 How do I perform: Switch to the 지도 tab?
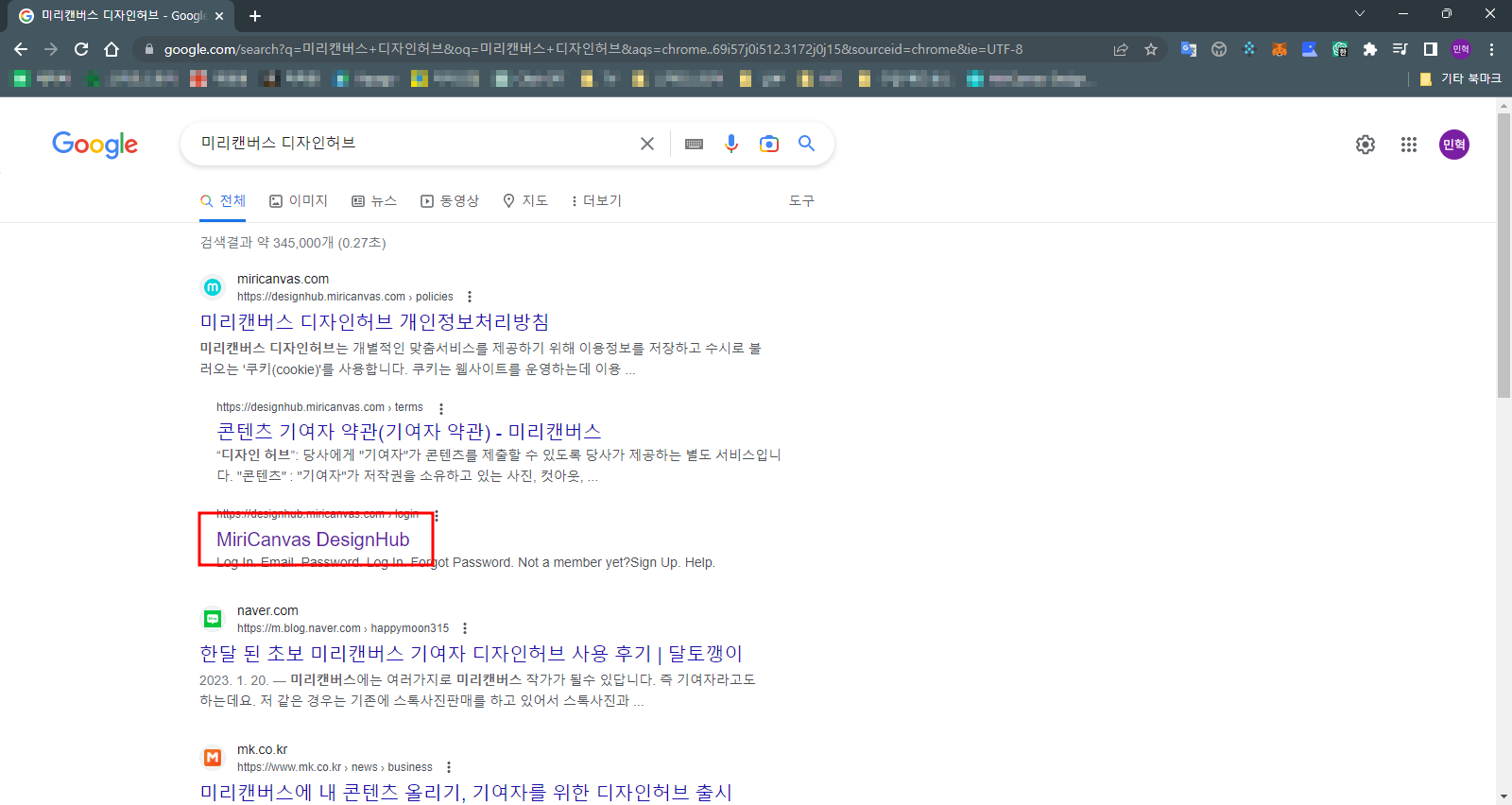525,200
